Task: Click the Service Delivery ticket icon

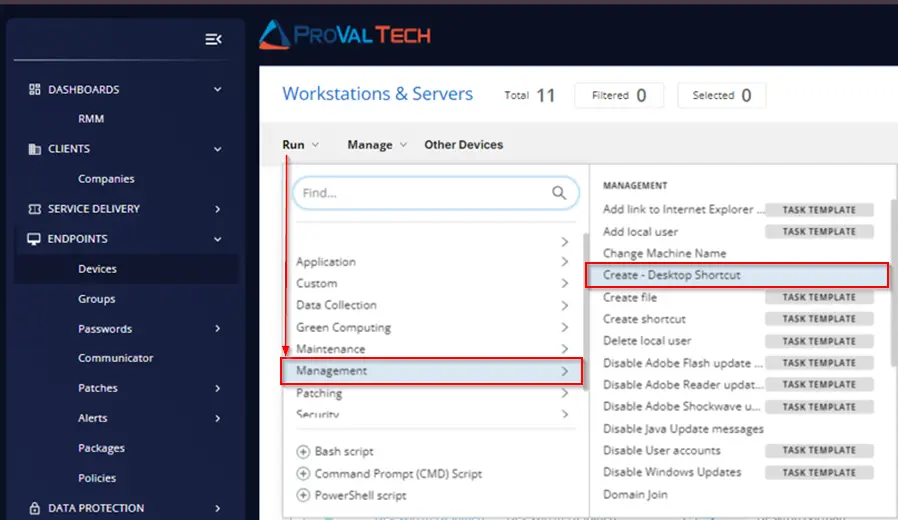Action: [34, 209]
